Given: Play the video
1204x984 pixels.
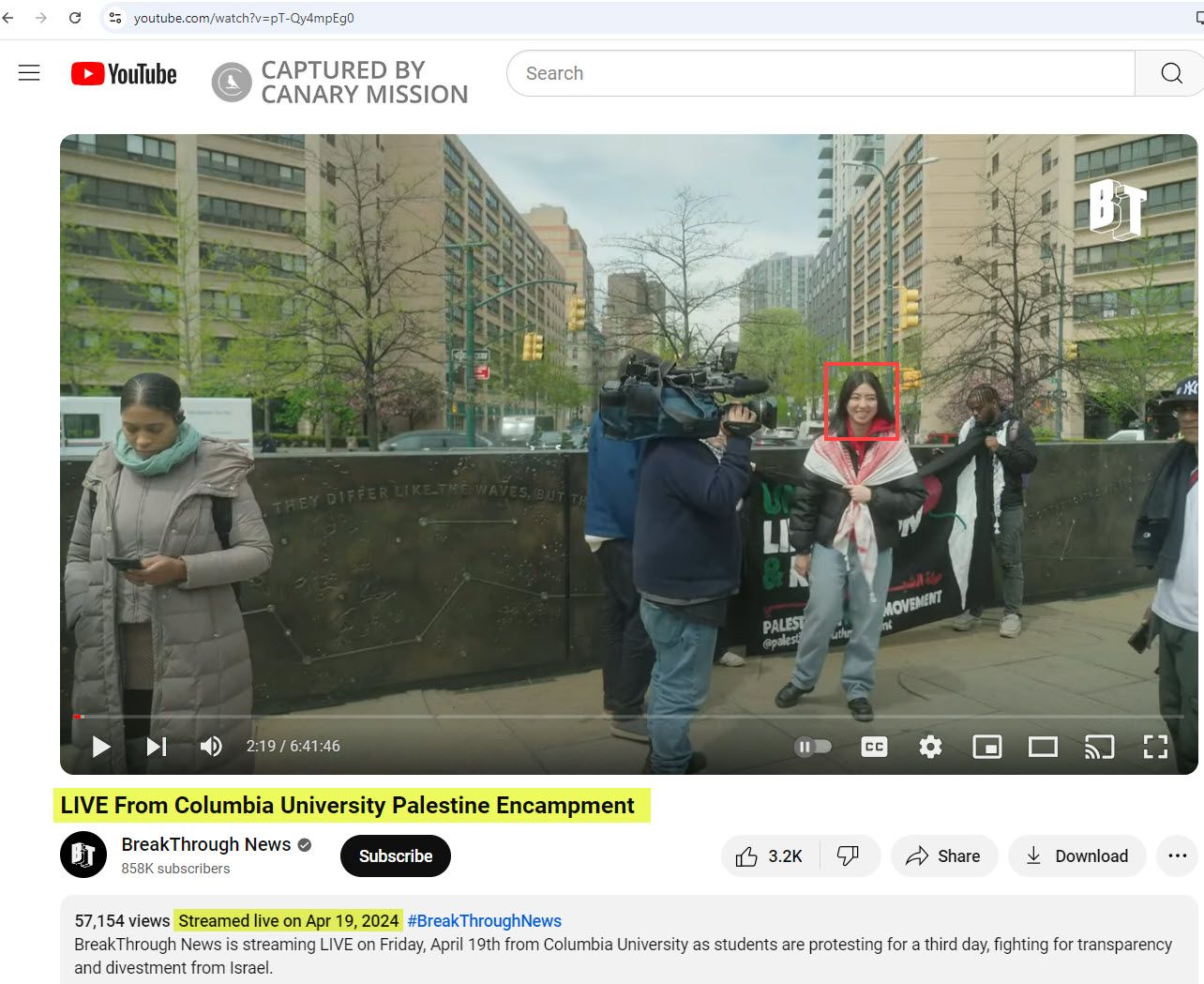Looking at the screenshot, I should [x=101, y=747].
